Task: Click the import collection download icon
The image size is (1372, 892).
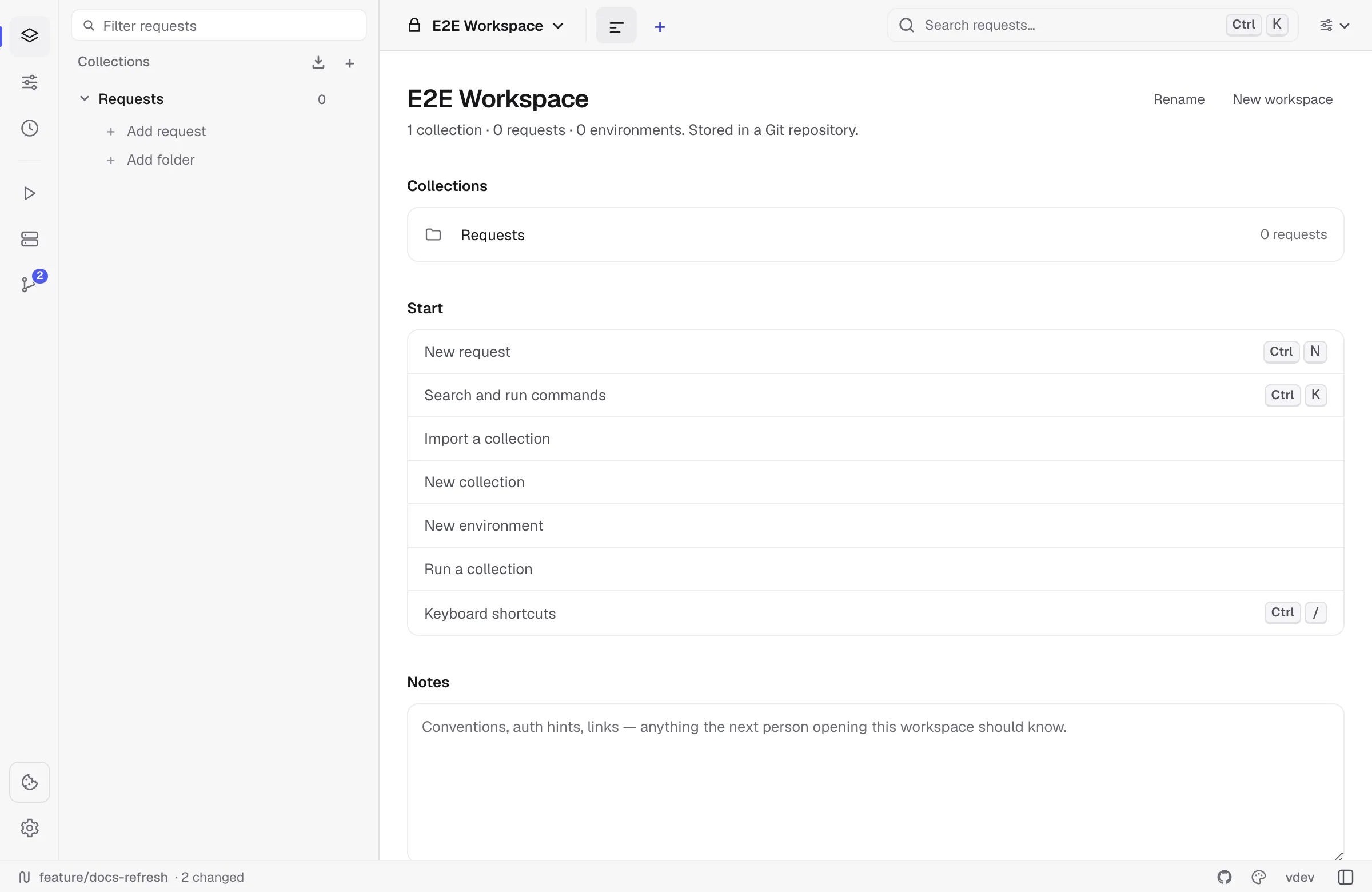Action: click(318, 62)
